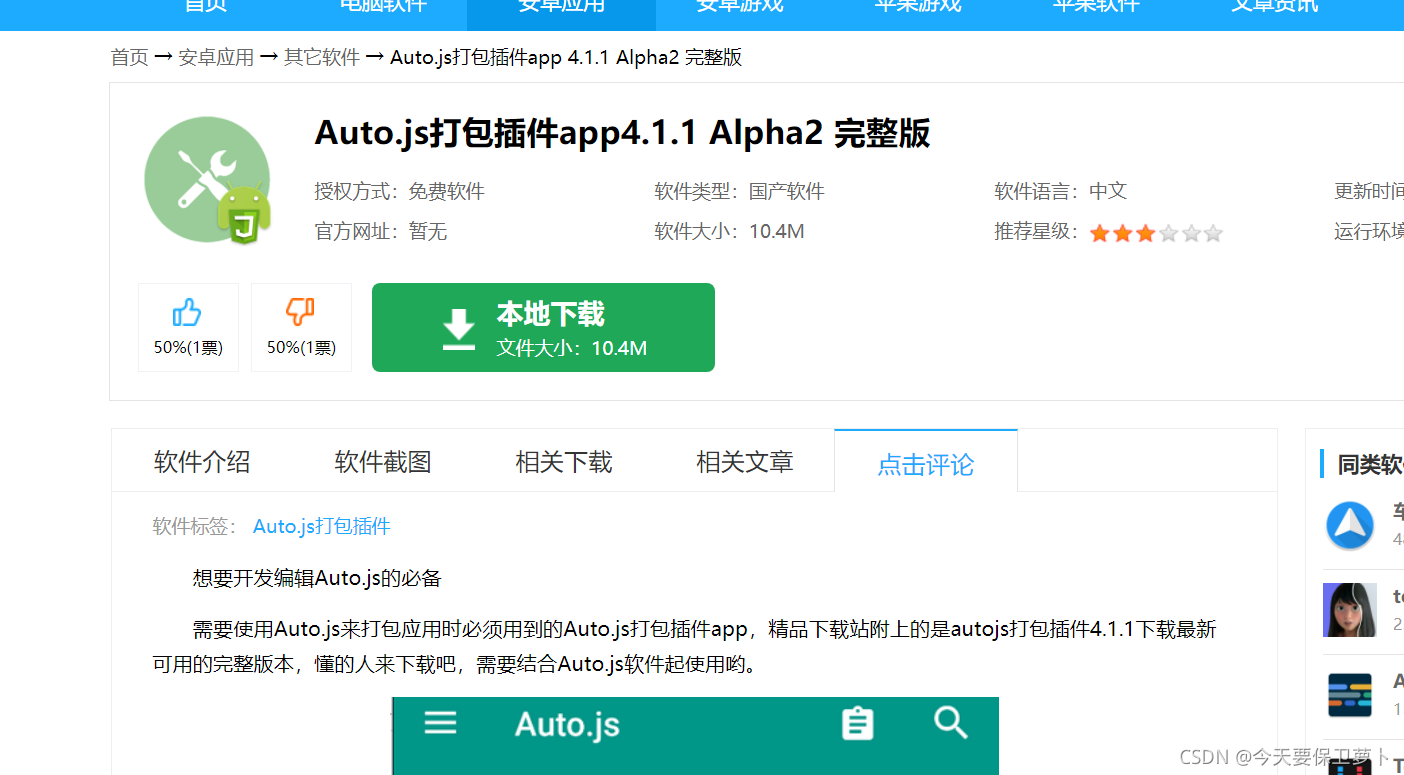Click the 同类软件 sidebar heading
This screenshot has width=1404, height=775.
(x=1370, y=464)
